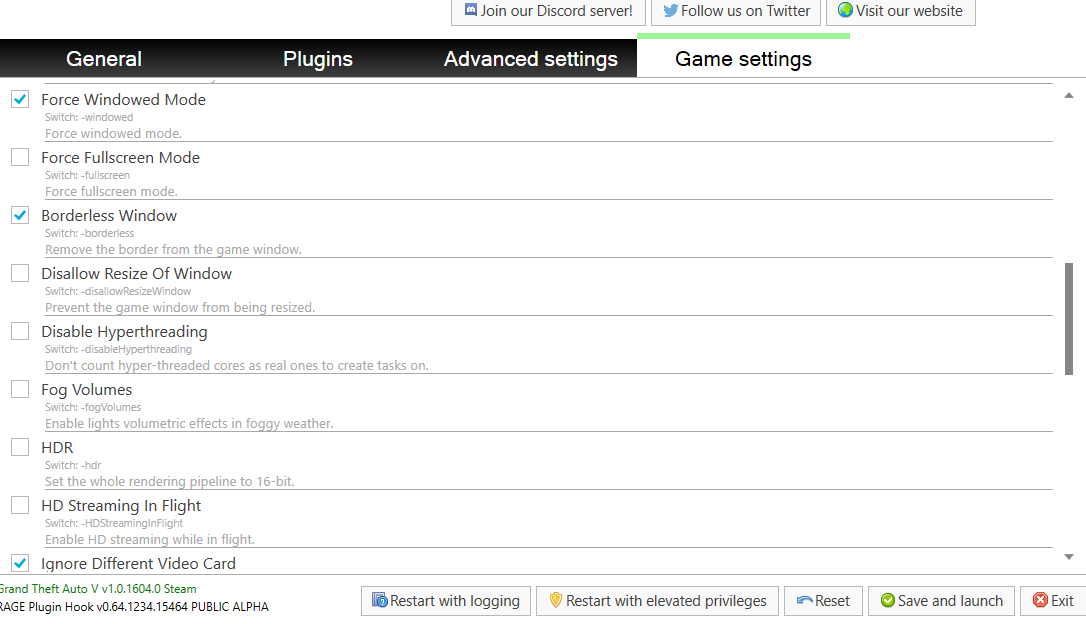Click the green Save and launch checkmark icon

tap(887, 601)
